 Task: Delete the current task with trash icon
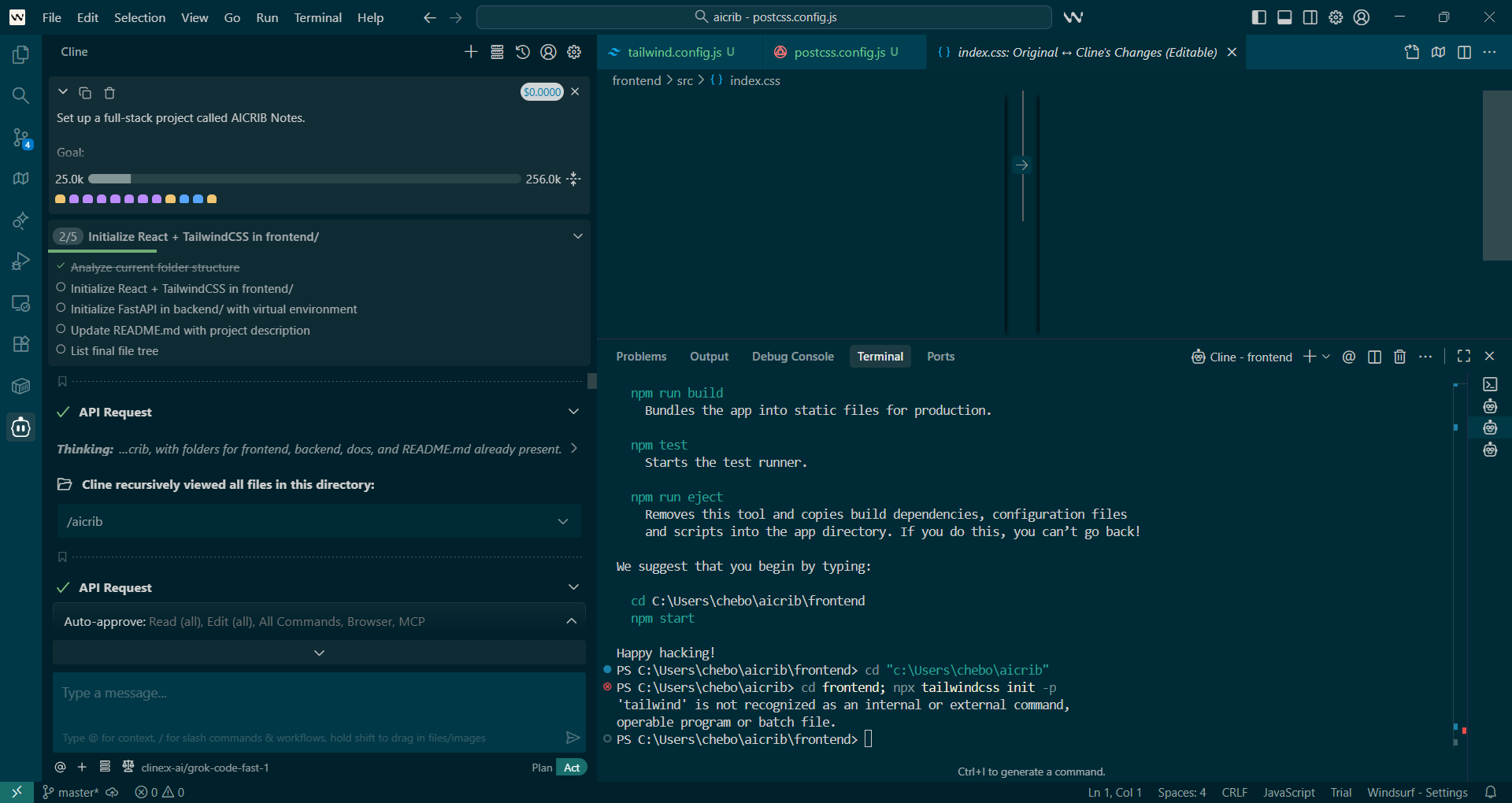tap(109, 93)
